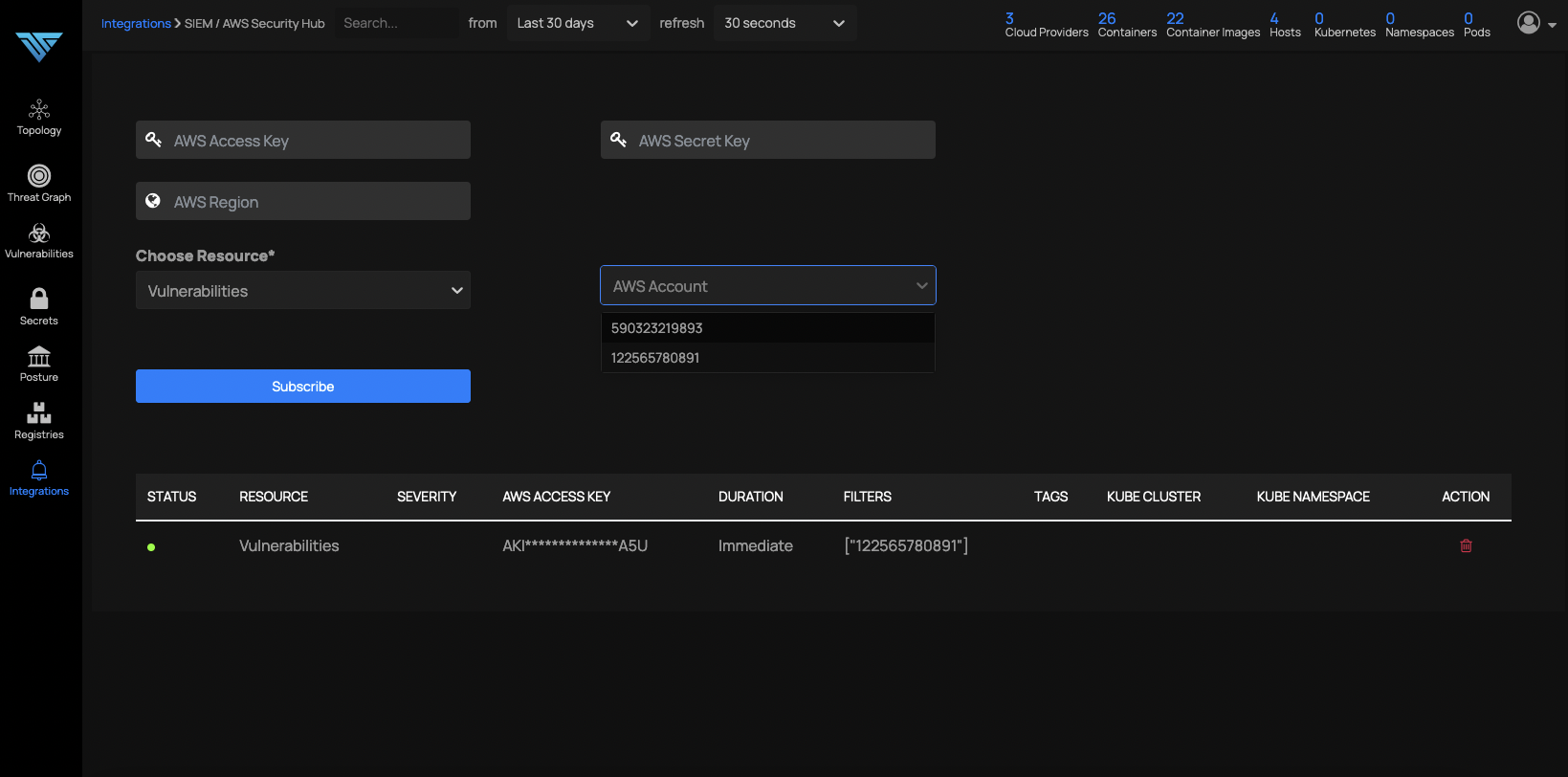The height and width of the screenshot is (777, 1568).
Task: Focus the Search input field
Action: (397, 23)
